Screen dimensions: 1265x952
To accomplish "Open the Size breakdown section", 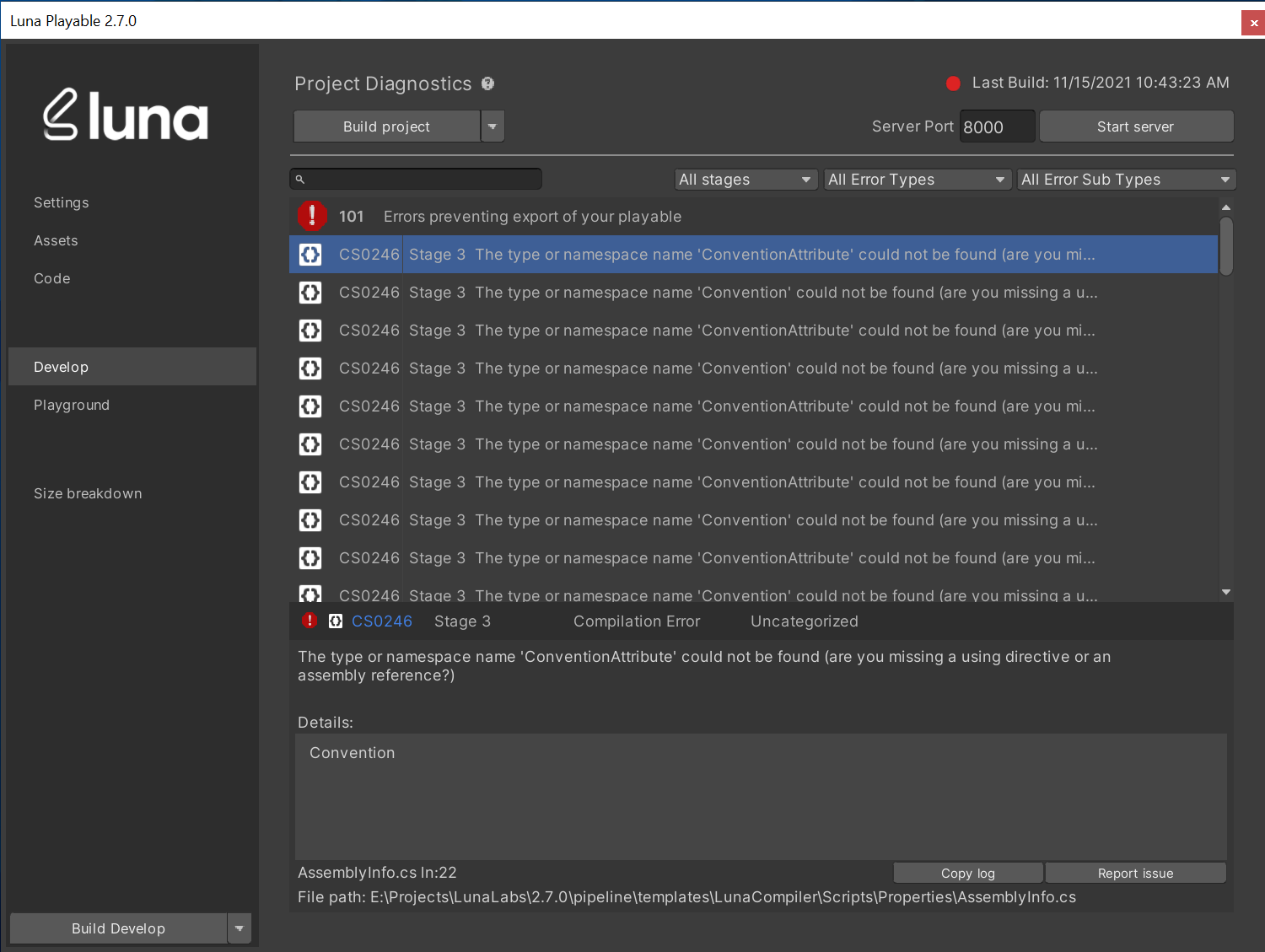I will [x=88, y=493].
